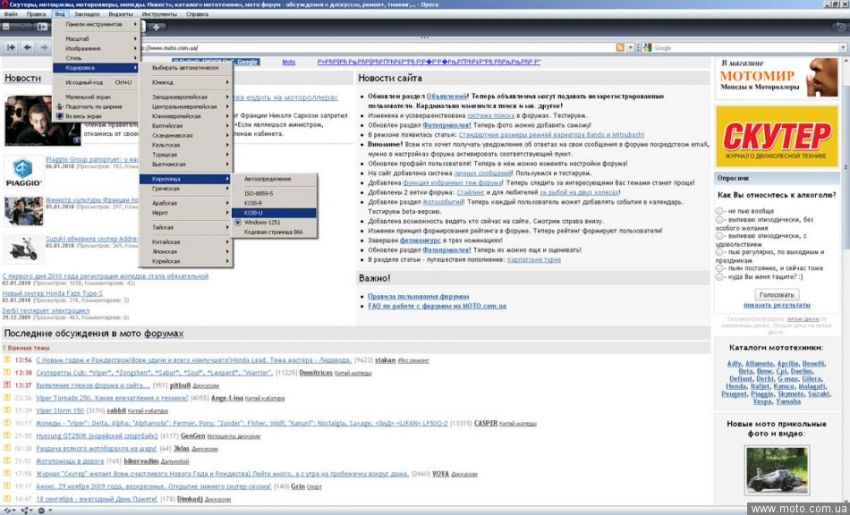The image size is (850, 515).
Task: Expand the Китайская encoding submenu
Action: (x=186, y=242)
